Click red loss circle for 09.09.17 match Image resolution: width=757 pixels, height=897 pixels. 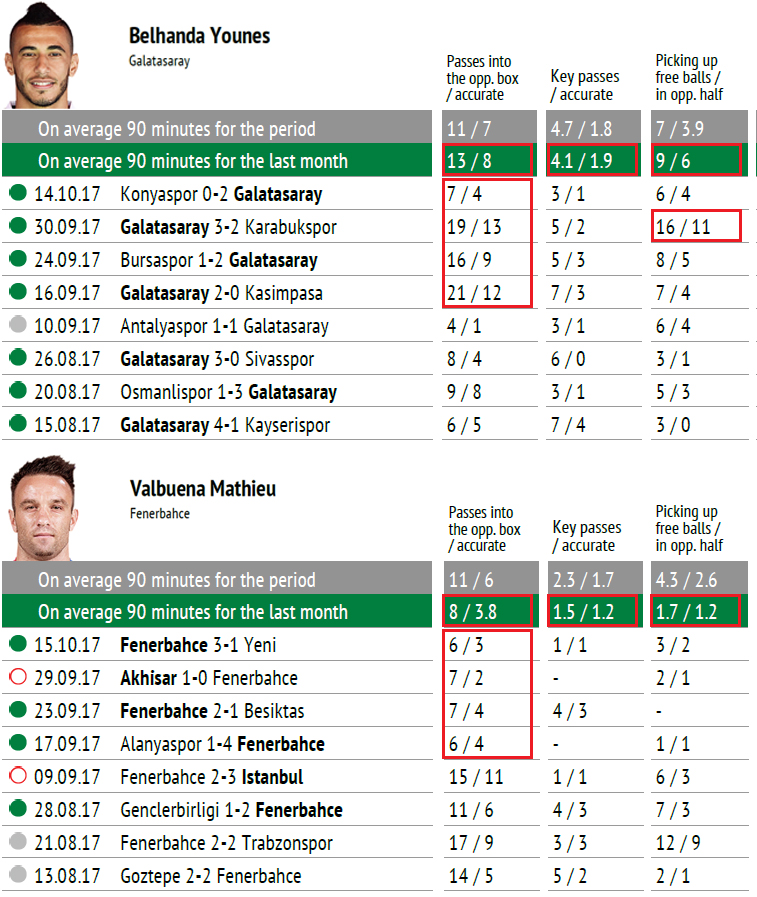(x=18, y=776)
